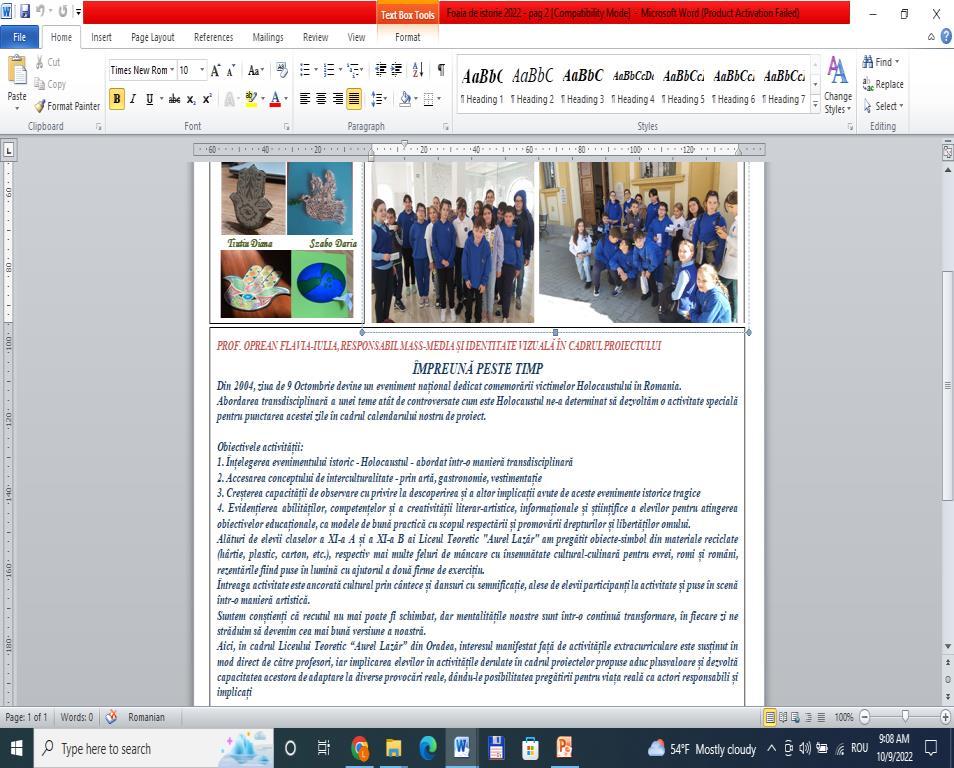Viewport: 954px width, 768px height.
Task: Click the Save icon in quick access toolbar
Action: point(25,12)
